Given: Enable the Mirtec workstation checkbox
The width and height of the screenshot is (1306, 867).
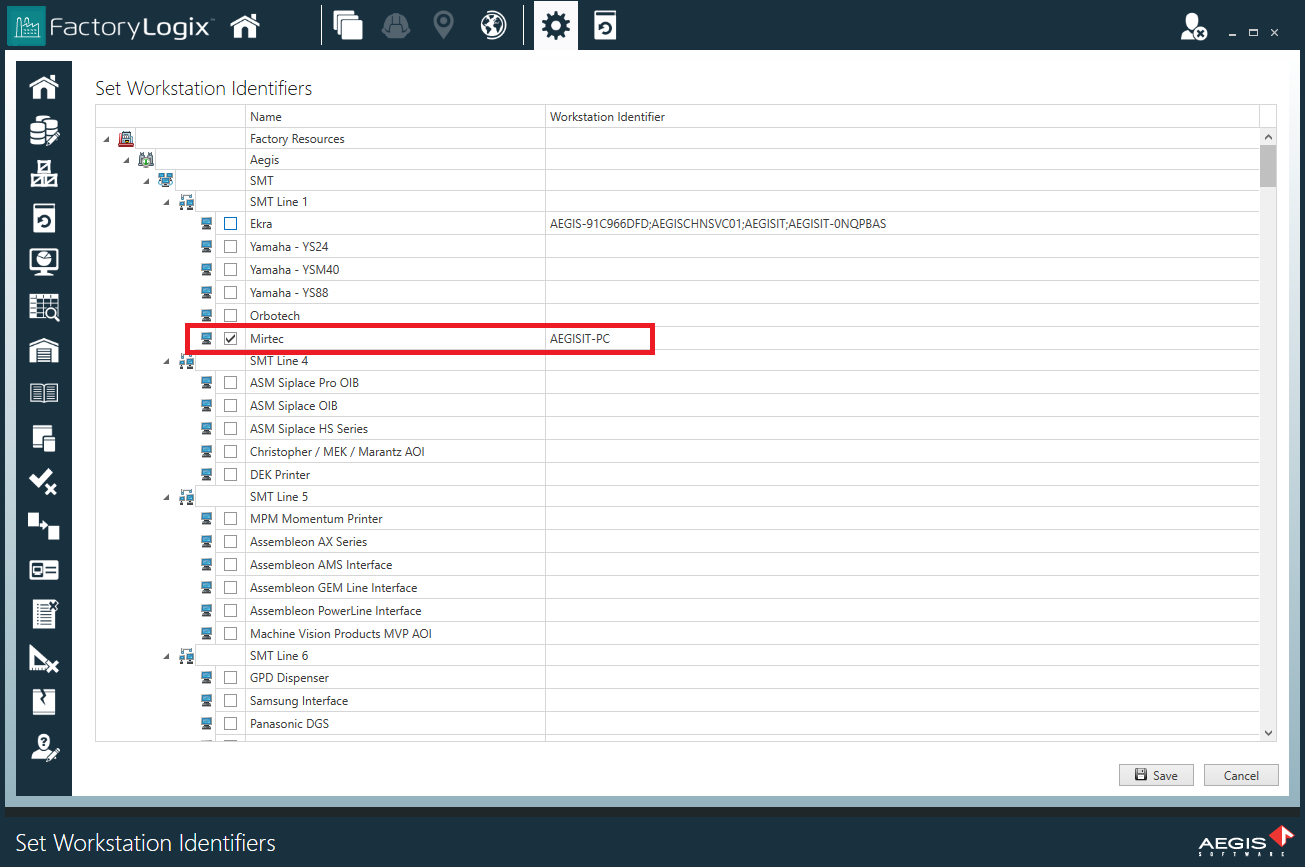Looking at the screenshot, I should pos(231,337).
